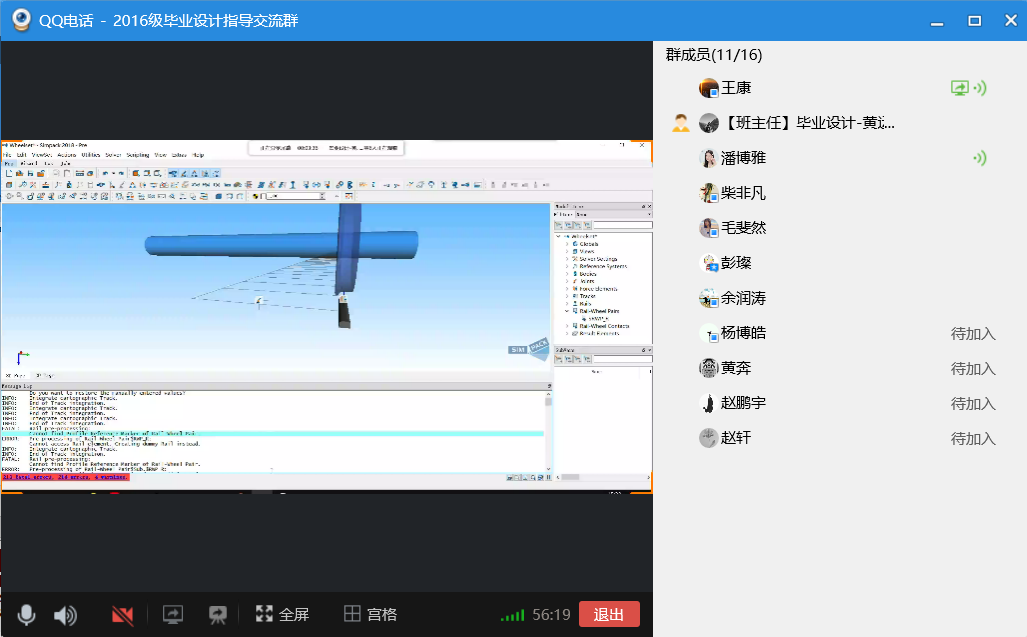Click 王康's speaking sound-wave indicator
Viewport: 1027px width, 637px height.
(980, 88)
